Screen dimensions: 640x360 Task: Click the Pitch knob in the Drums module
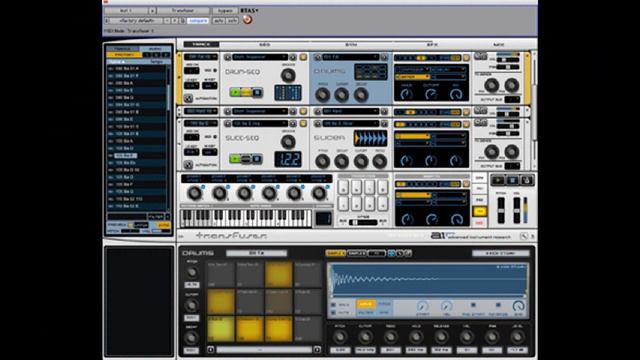click(322, 95)
